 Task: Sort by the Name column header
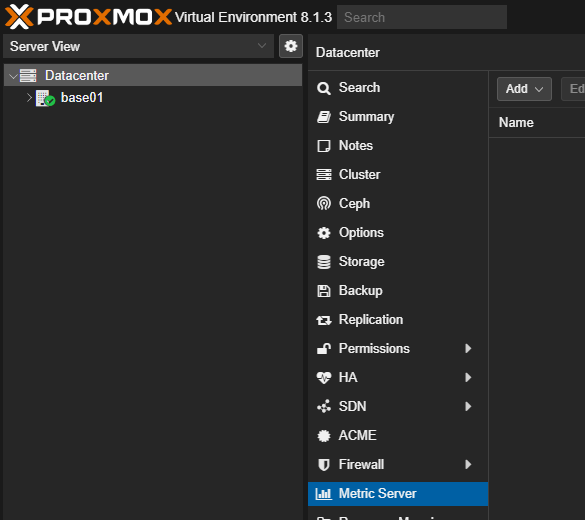point(516,122)
